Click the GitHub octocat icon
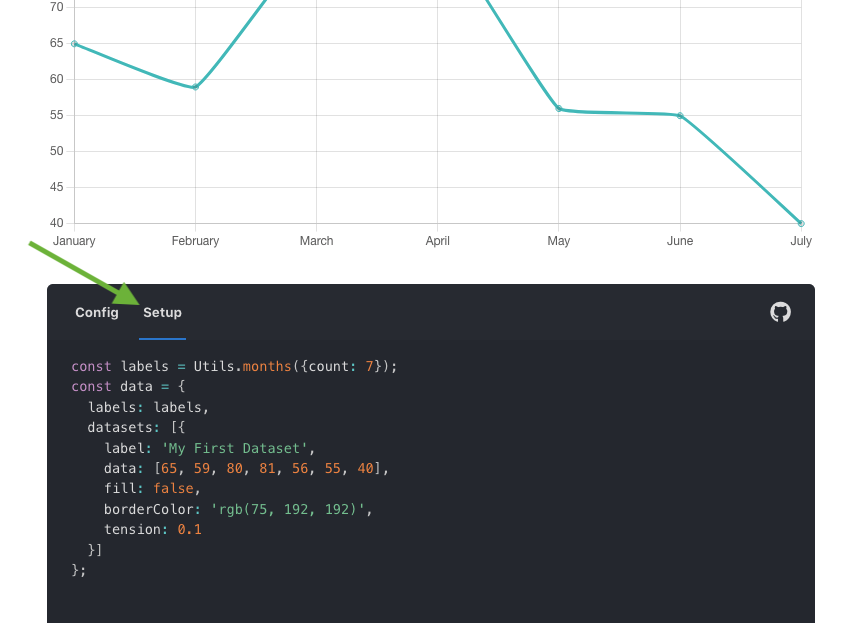This screenshot has height=623, width=853. click(x=779, y=312)
